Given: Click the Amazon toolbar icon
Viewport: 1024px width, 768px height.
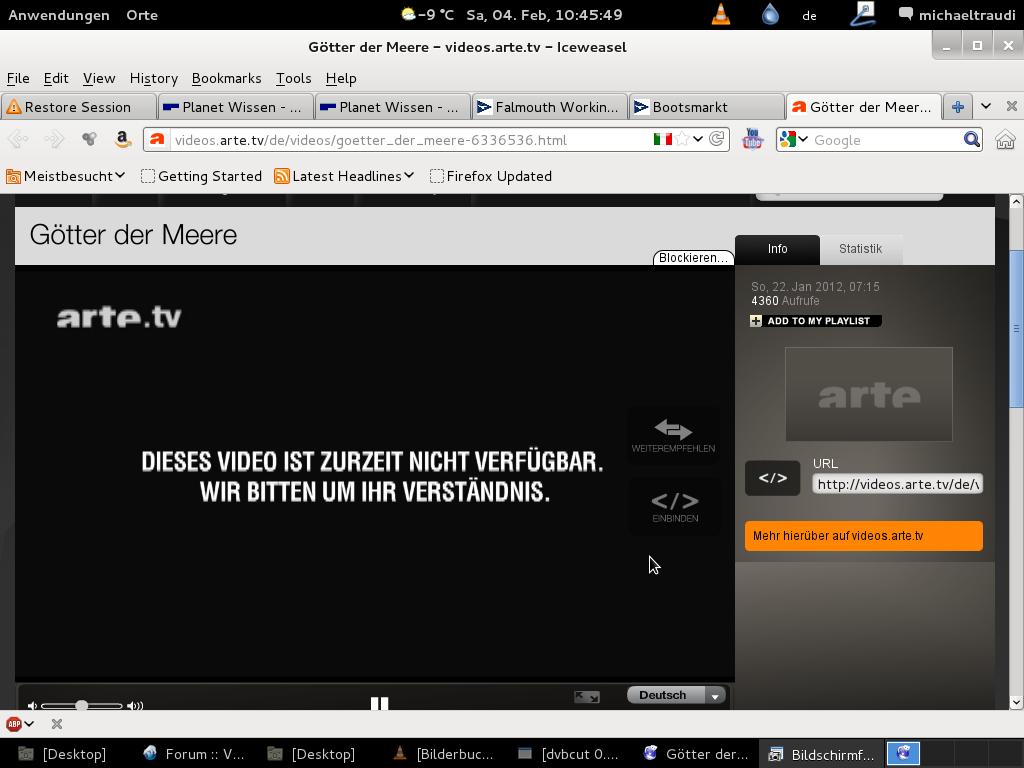Looking at the screenshot, I should (x=122, y=139).
